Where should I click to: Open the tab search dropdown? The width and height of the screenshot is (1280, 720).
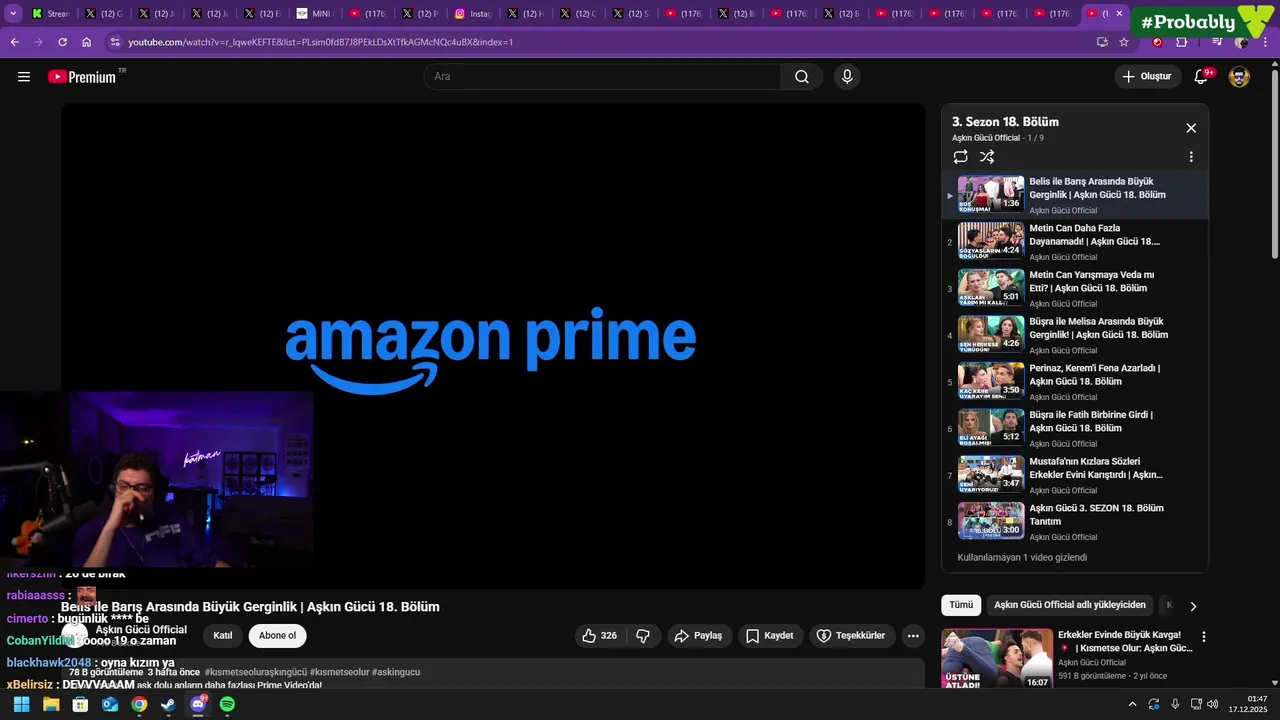[13, 14]
